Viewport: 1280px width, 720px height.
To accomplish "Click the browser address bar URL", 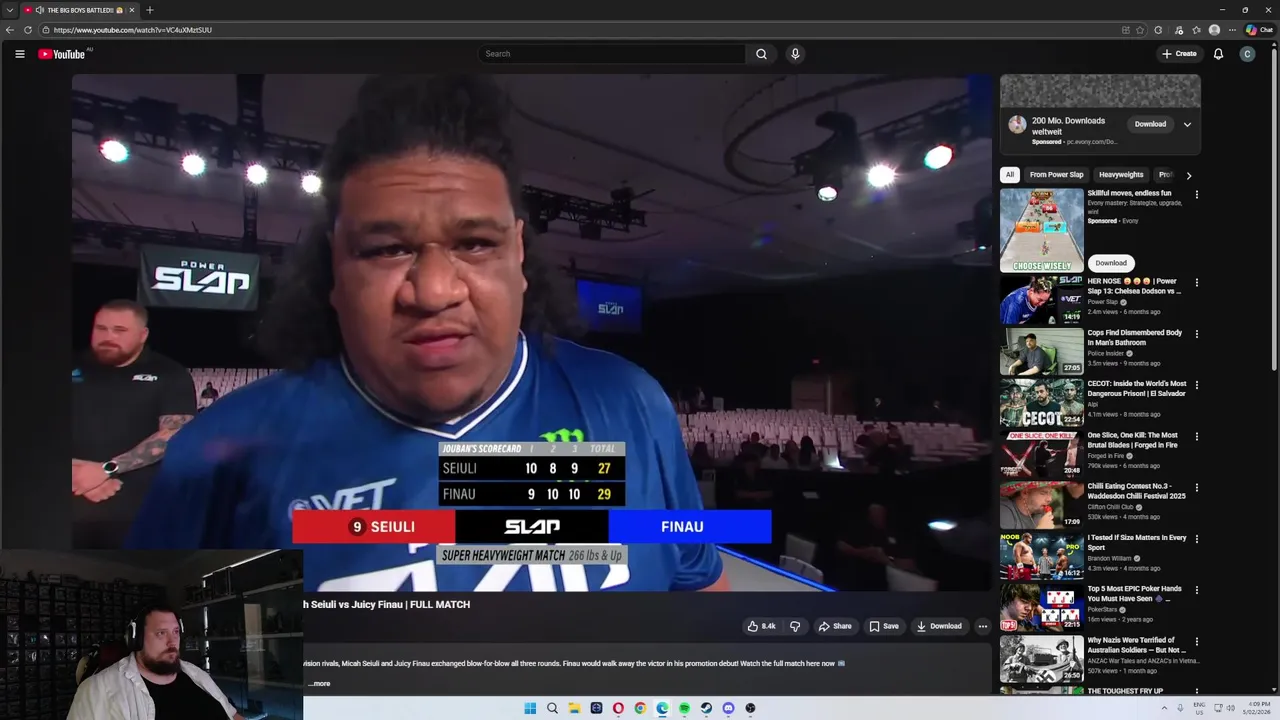I will 133,30.
